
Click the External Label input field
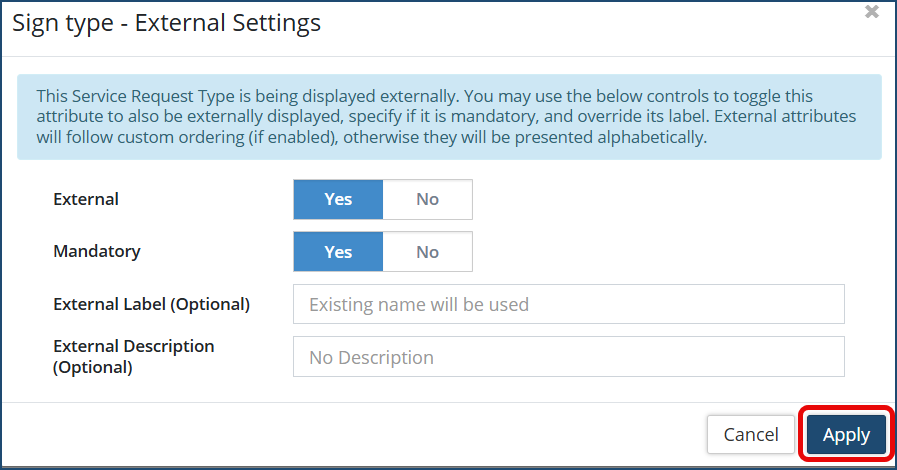[x=568, y=304]
